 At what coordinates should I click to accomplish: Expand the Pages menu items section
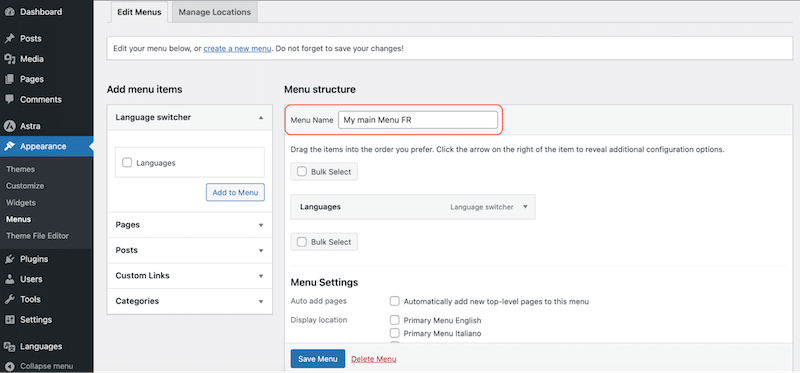pos(188,225)
